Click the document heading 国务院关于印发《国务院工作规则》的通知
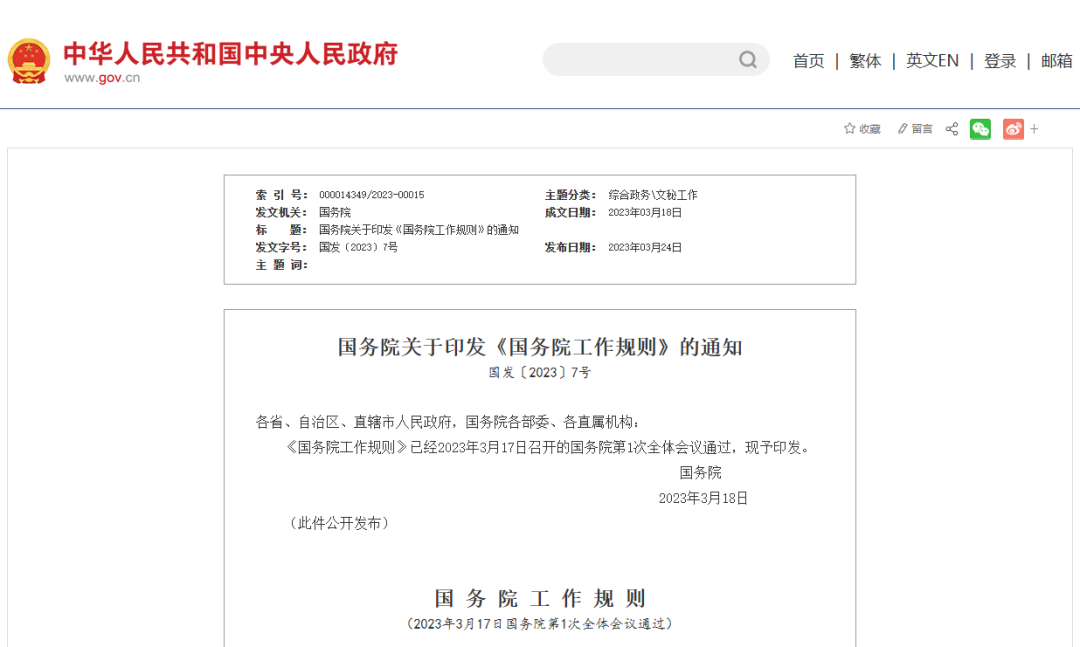 click(x=540, y=347)
